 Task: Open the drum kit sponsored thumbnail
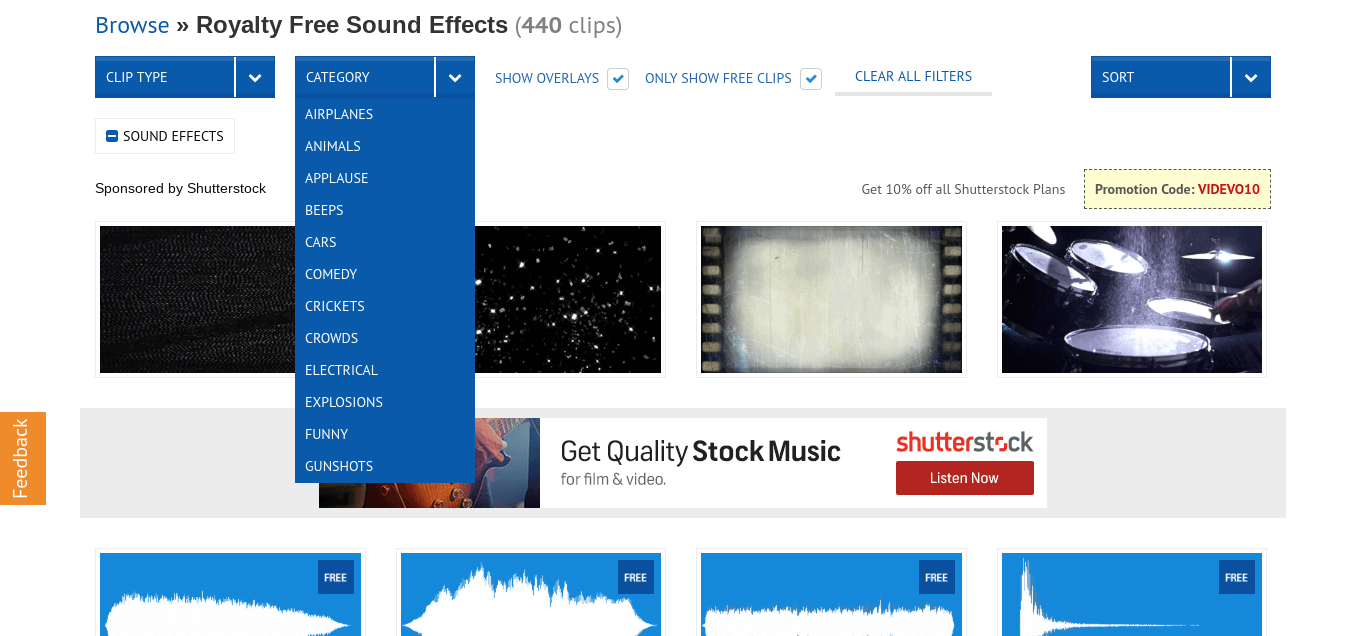click(x=1132, y=299)
